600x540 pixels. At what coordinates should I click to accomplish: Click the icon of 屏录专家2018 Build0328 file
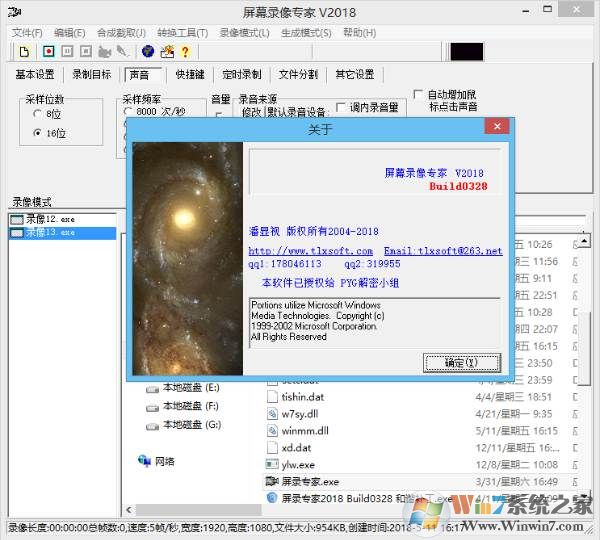(272, 498)
